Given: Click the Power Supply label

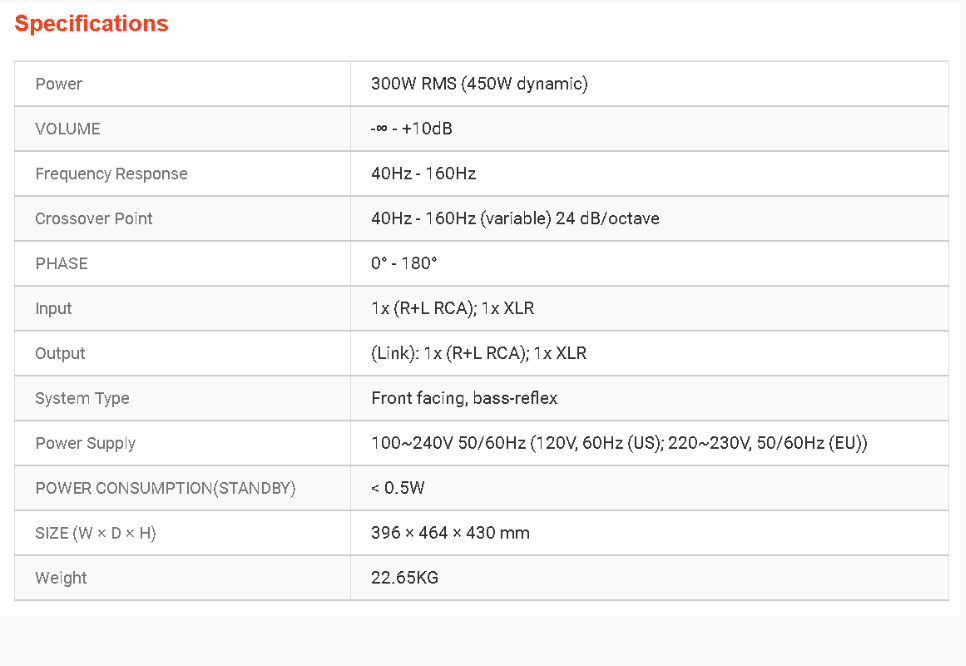Looking at the screenshot, I should pyautogui.click(x=85, y=444).
